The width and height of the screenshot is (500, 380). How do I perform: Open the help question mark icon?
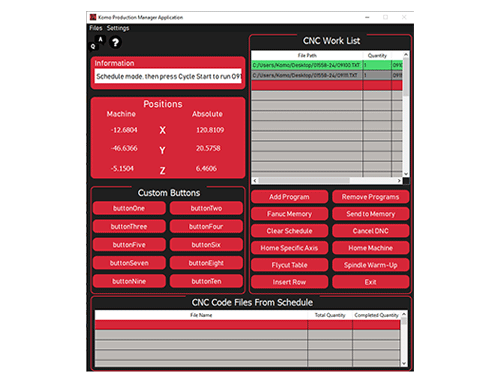[115, 43]
